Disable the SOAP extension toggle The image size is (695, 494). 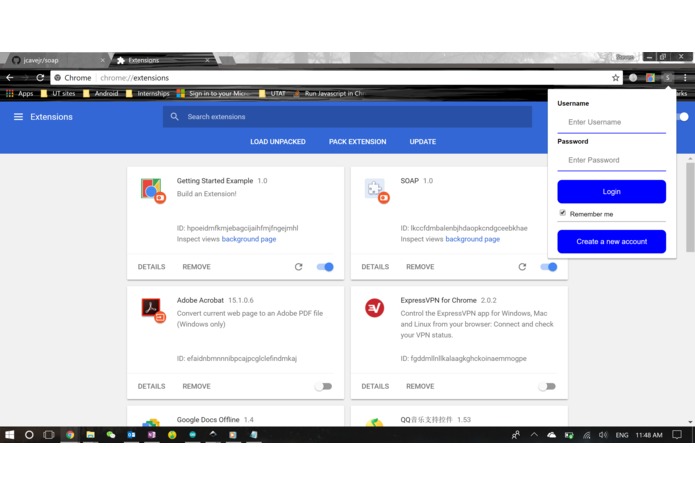tap(549, 267)
